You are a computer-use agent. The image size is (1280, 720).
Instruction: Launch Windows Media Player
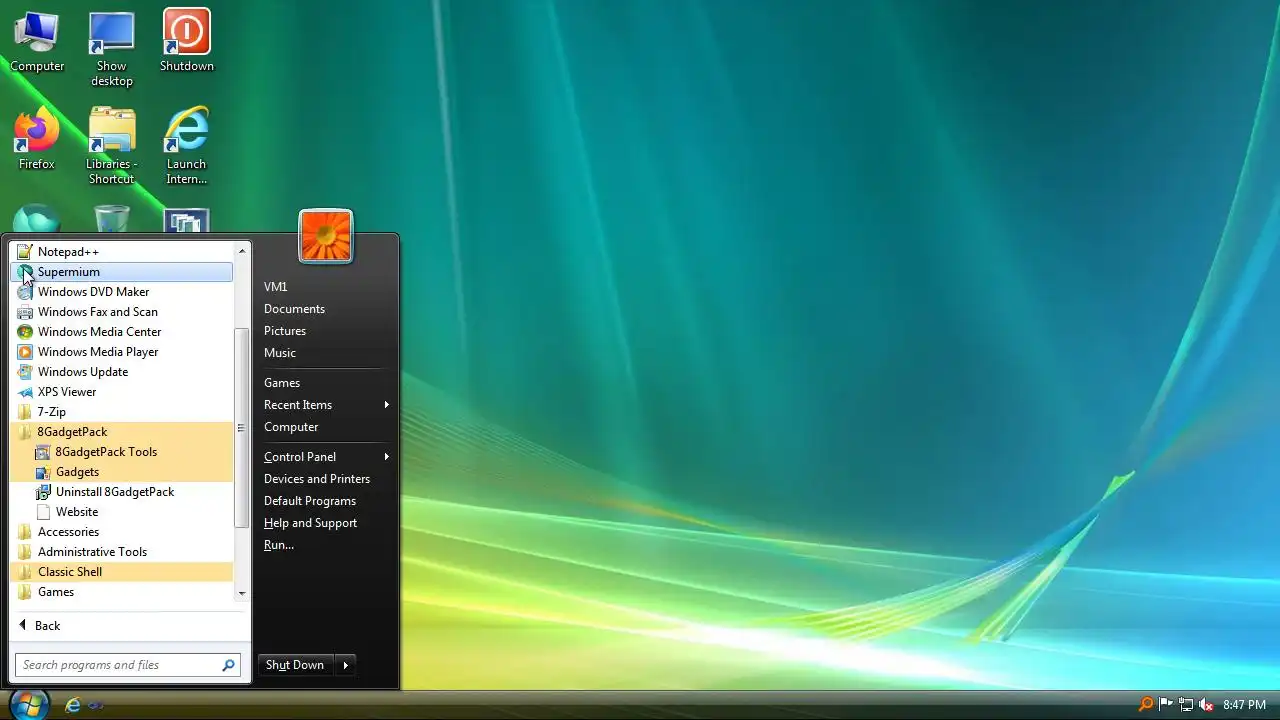pos(121,352)
